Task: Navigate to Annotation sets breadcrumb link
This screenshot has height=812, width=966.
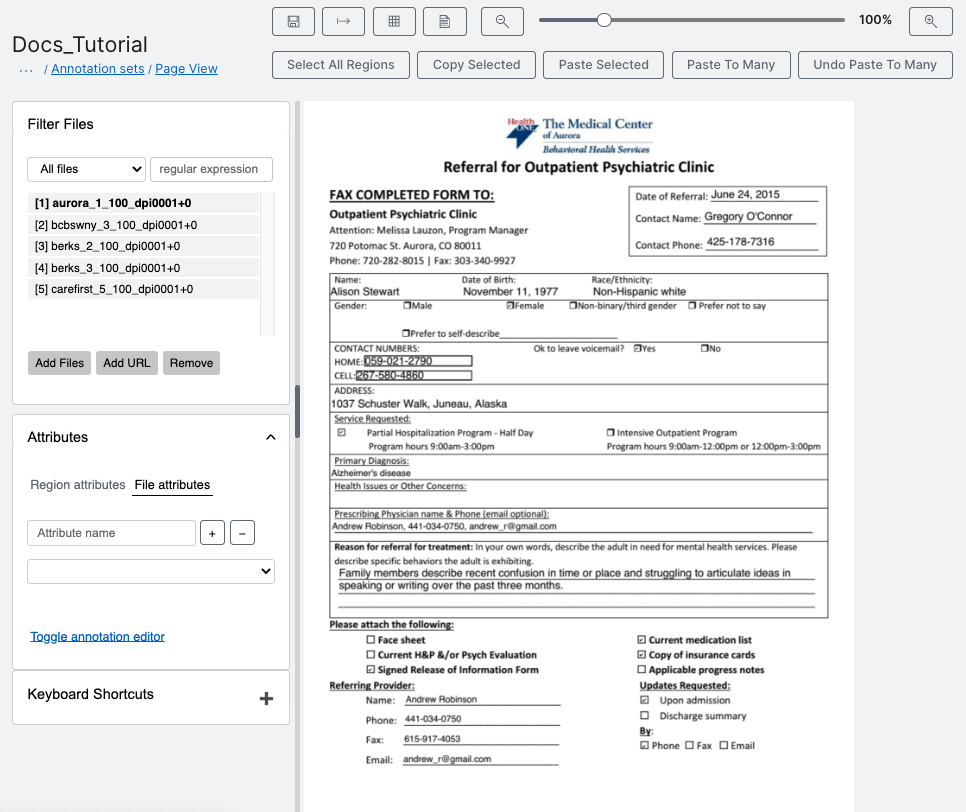Action: pos(97,68)
